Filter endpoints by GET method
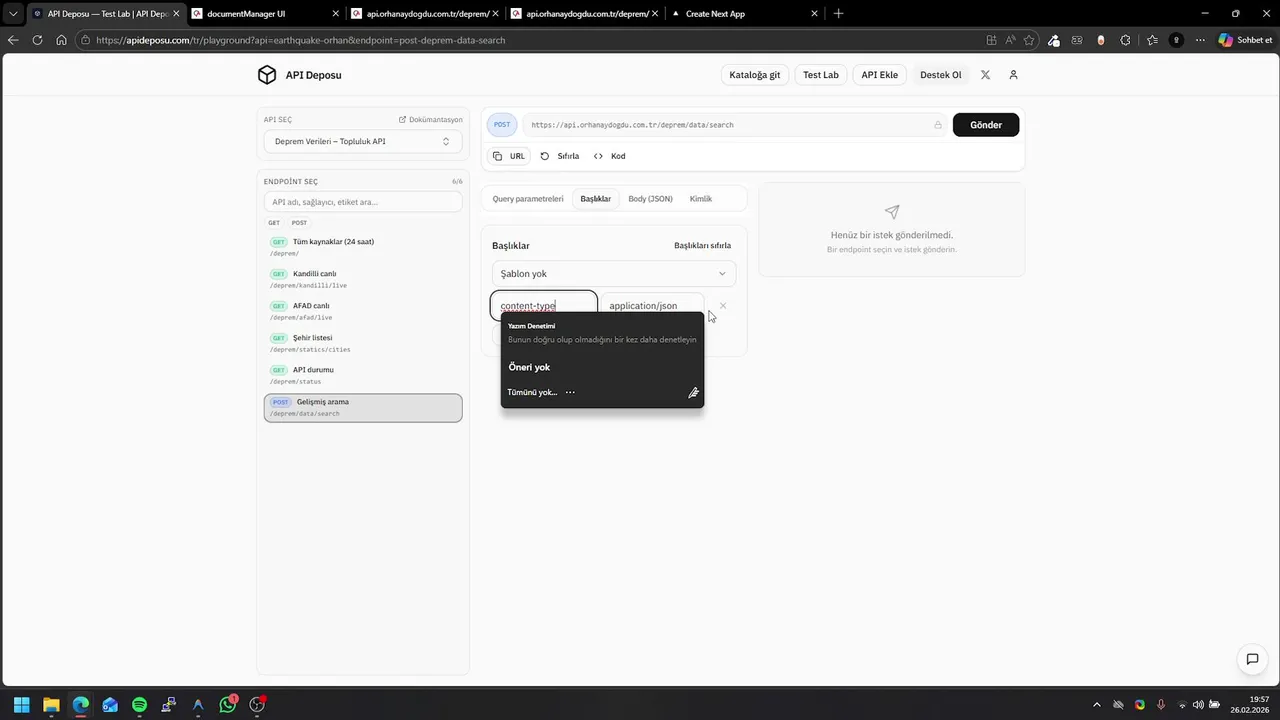 click(274, 222)
